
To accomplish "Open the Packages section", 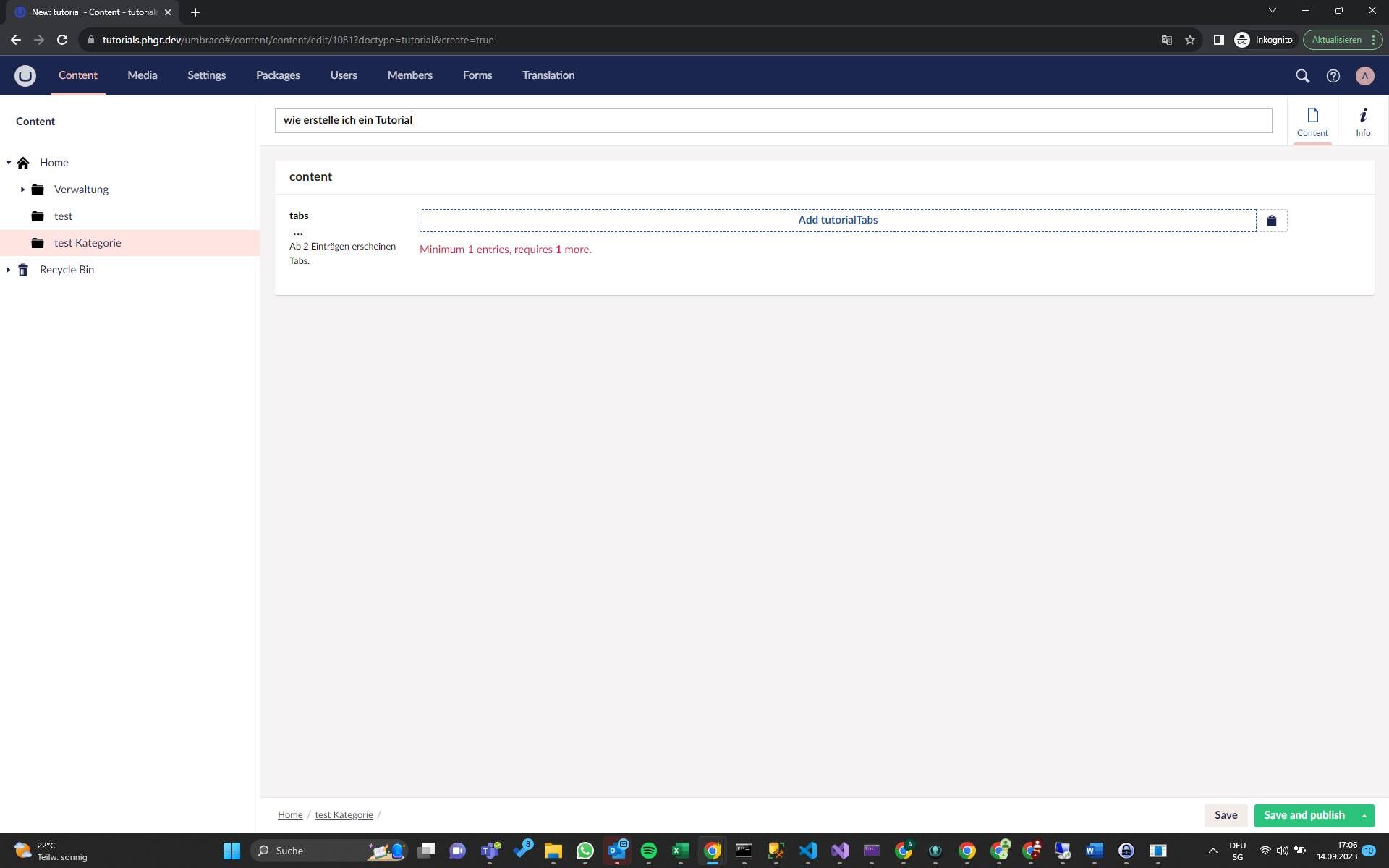I will point(278,75).
